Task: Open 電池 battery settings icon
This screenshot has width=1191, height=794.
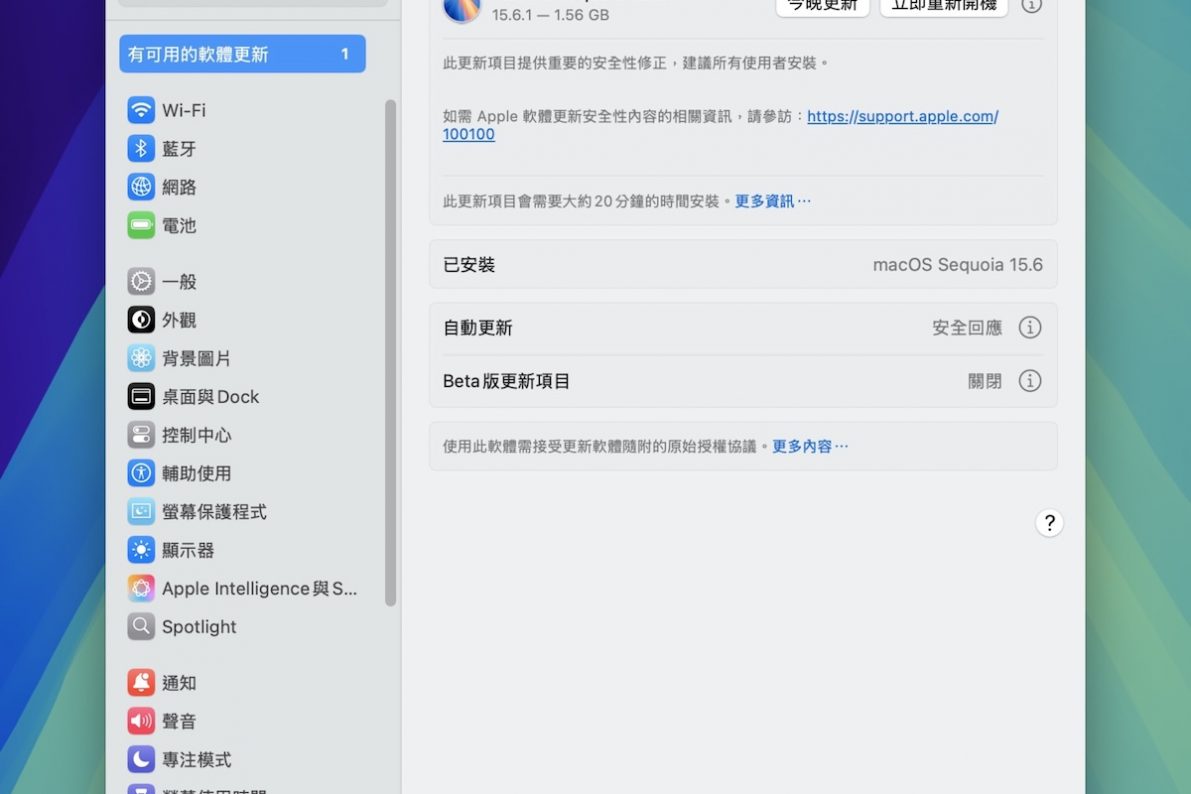Action: click(x=141, y=225)
